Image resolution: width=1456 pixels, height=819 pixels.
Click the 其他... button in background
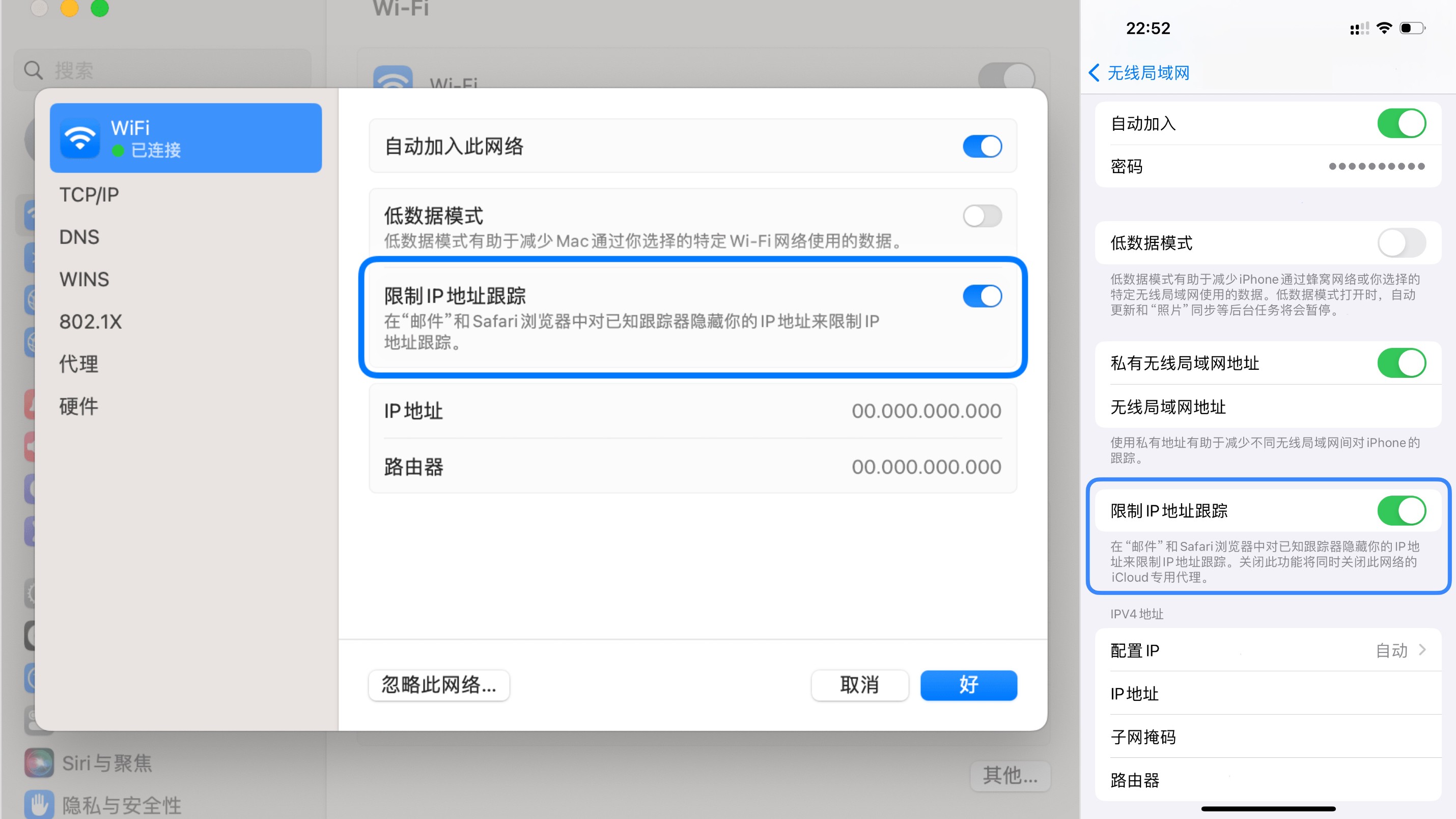1010,775
